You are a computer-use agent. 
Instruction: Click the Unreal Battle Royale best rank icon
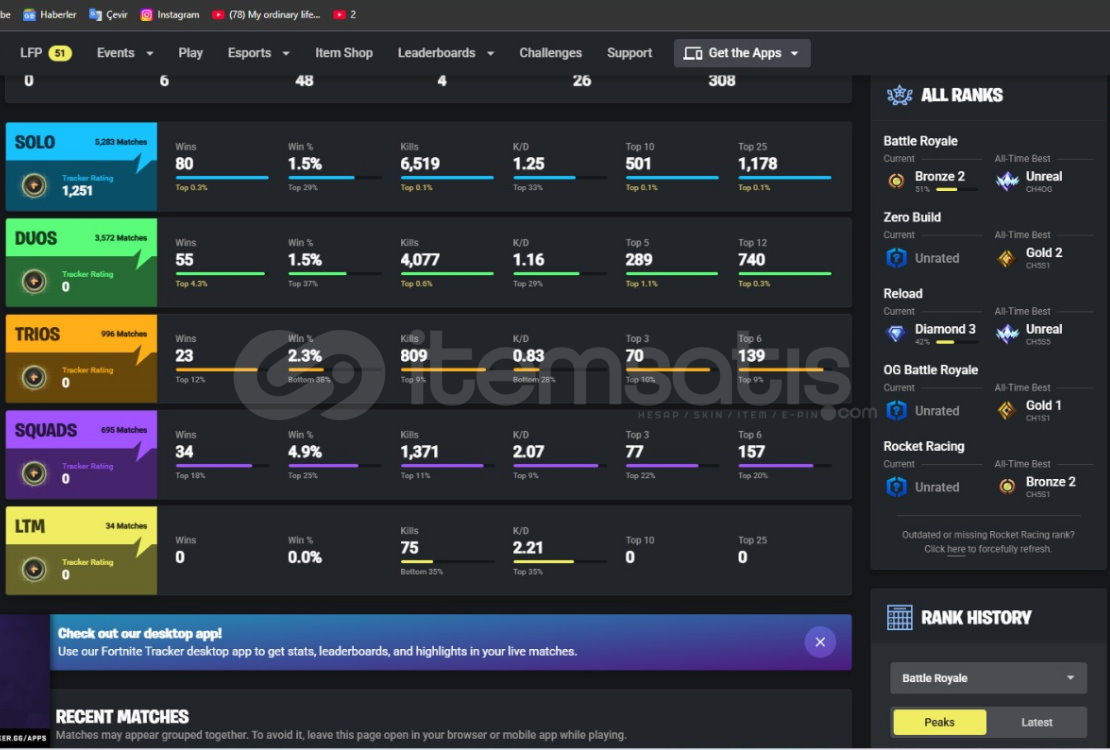point(1007,181)
